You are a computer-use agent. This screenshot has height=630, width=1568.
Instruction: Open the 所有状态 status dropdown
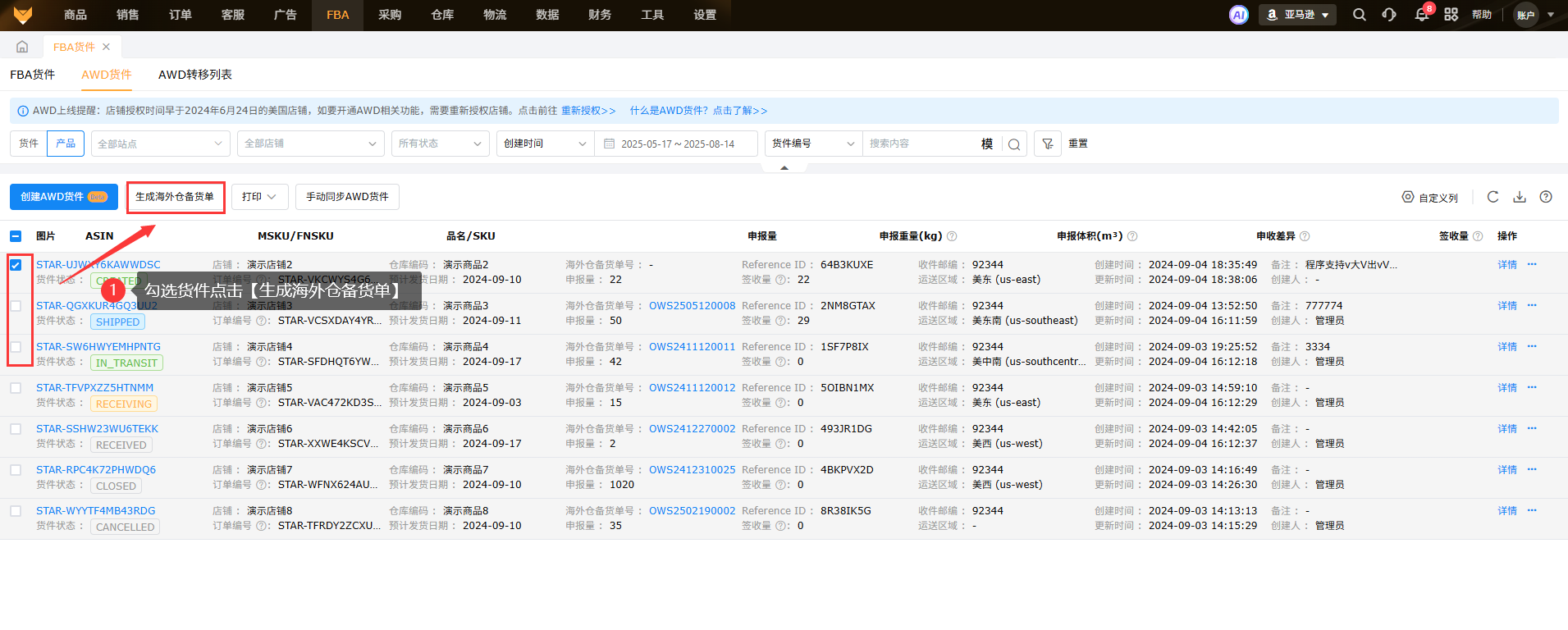440,144
